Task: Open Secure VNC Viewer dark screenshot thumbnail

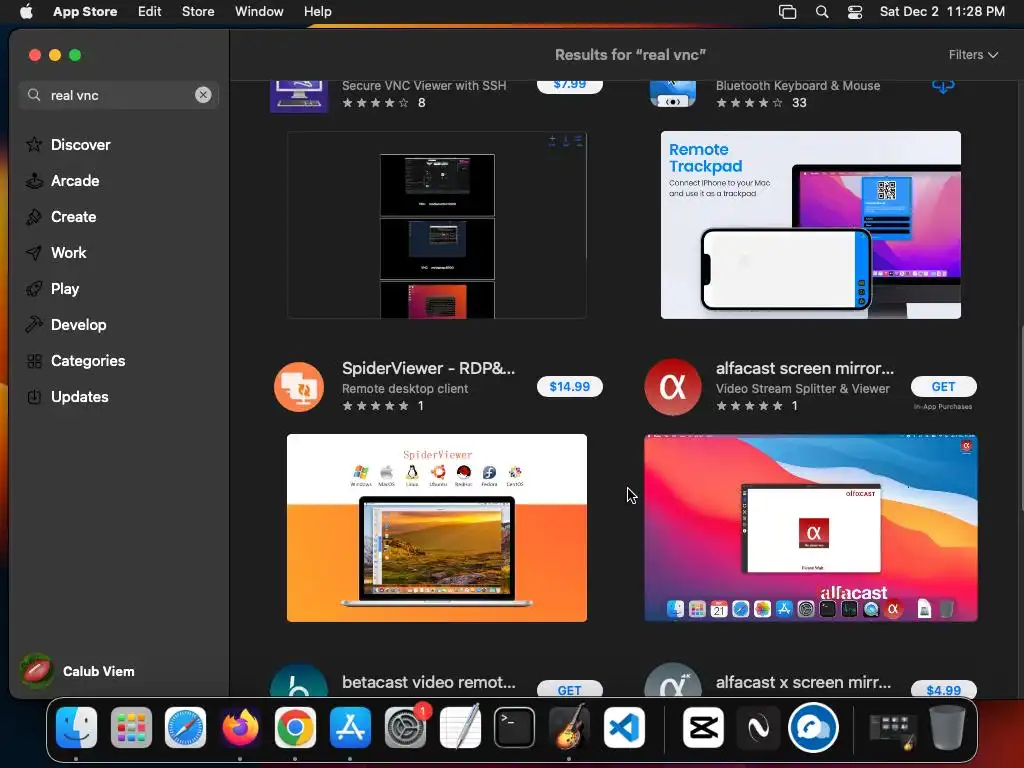Action: pos(437,225)
